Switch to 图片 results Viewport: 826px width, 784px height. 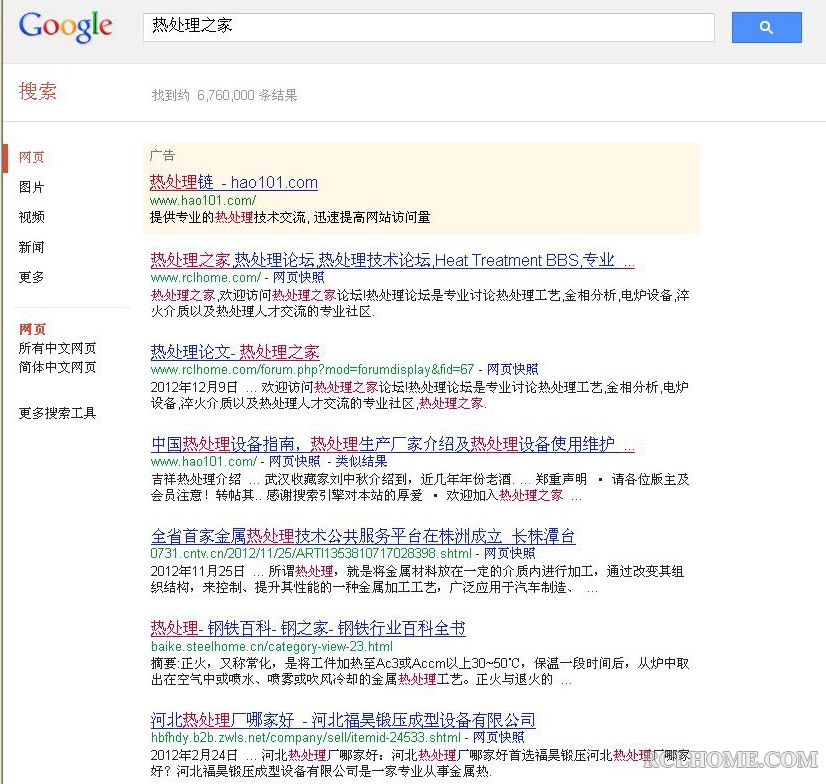tap(32, 187)
